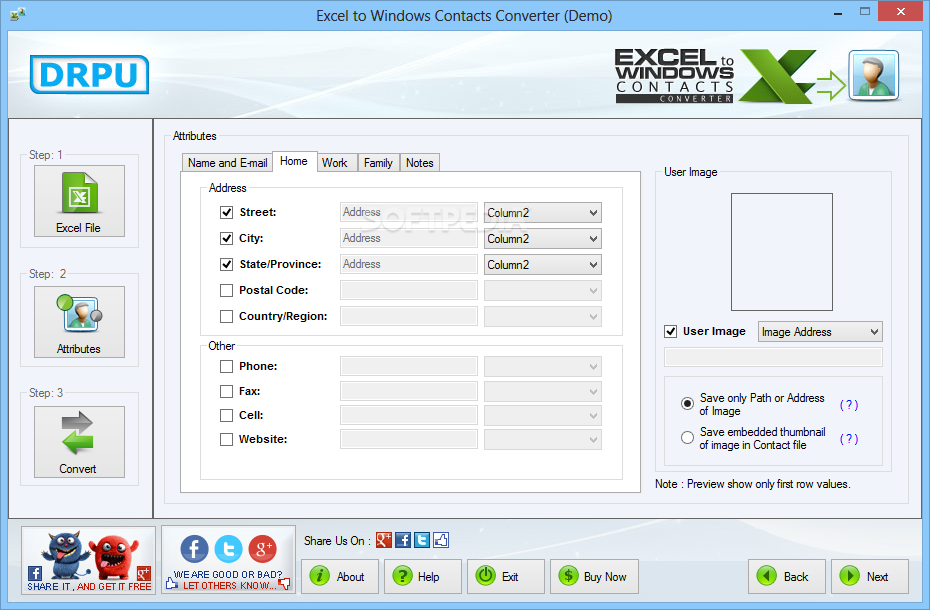Select Save embedded thumbnail radio option
The height and width of the screenshot is (610, 930).
pos(687,438)
